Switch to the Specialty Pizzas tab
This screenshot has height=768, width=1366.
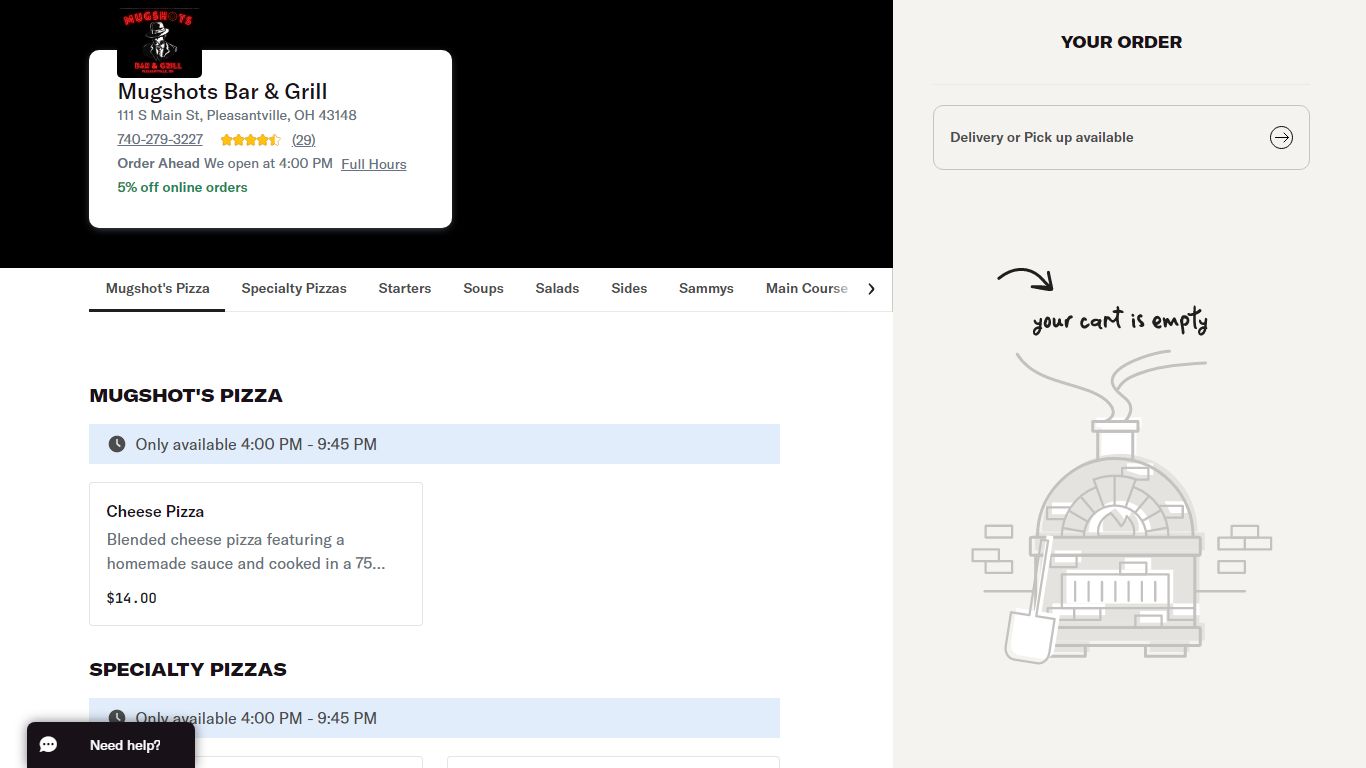294,289
